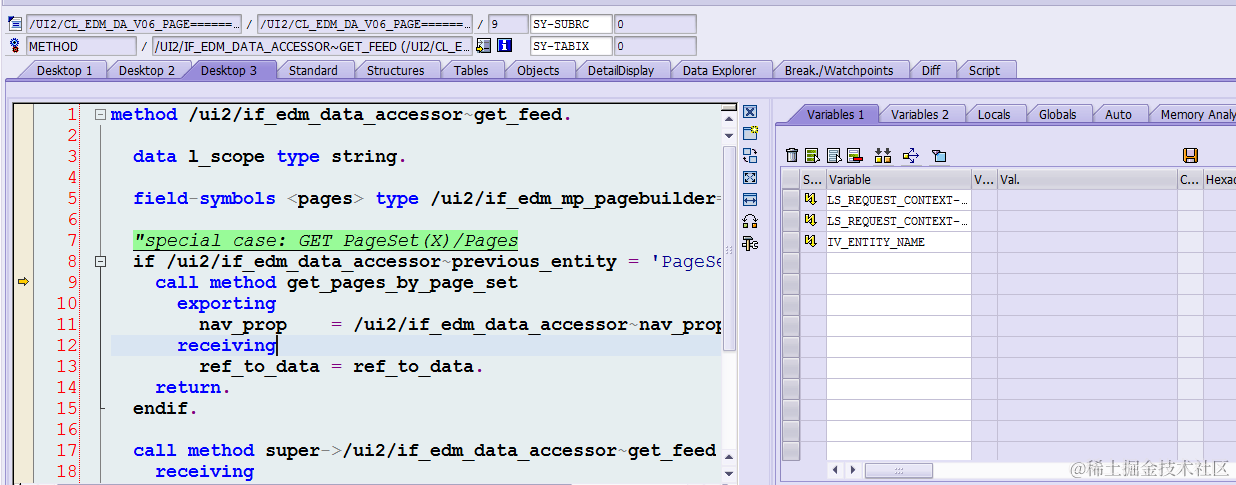
Task: Open the navigate-to-source icon after GET_FEED field
Action: point(484,46)
